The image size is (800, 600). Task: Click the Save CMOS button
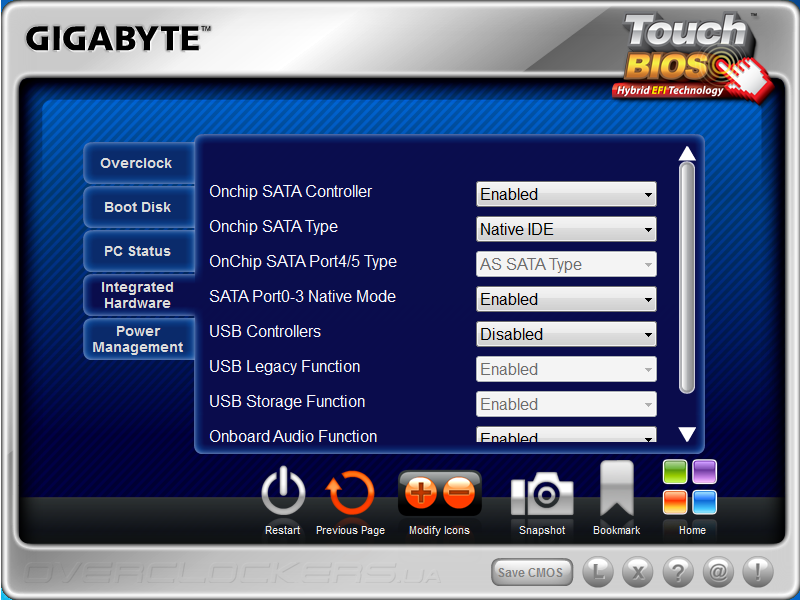click(531, 572)
